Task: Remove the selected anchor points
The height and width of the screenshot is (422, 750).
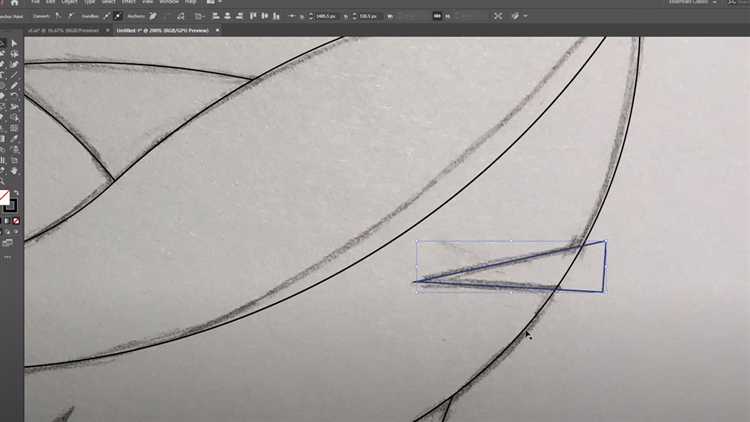Action: click(153, 16)
